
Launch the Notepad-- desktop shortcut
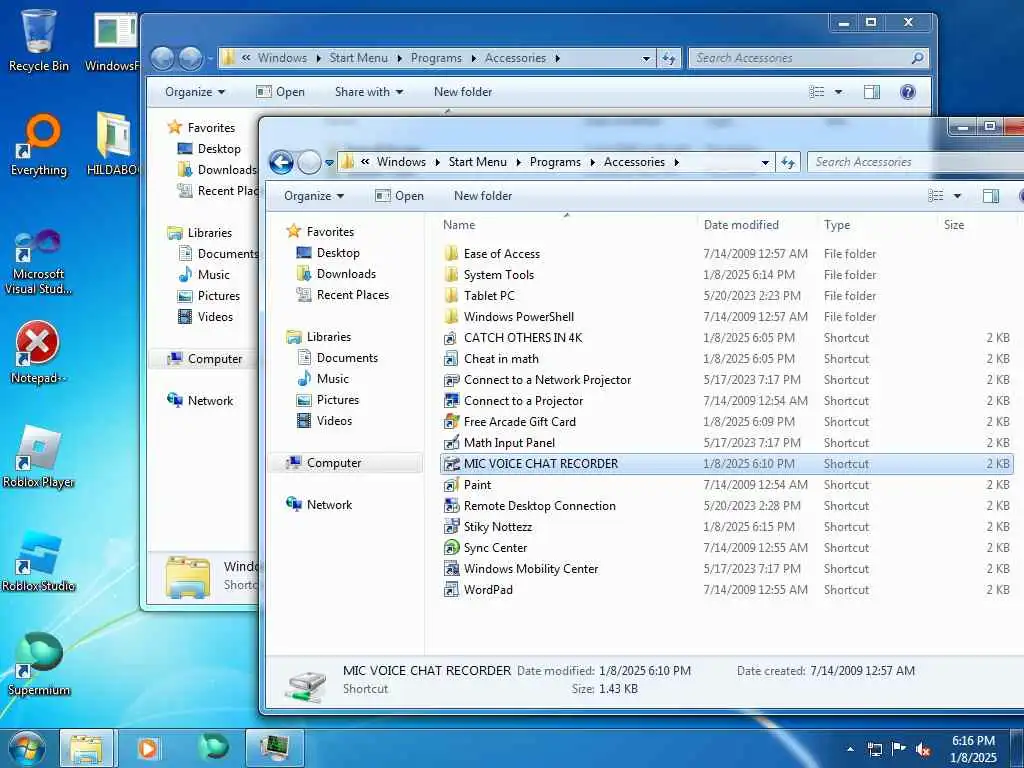tap(39, 353)
